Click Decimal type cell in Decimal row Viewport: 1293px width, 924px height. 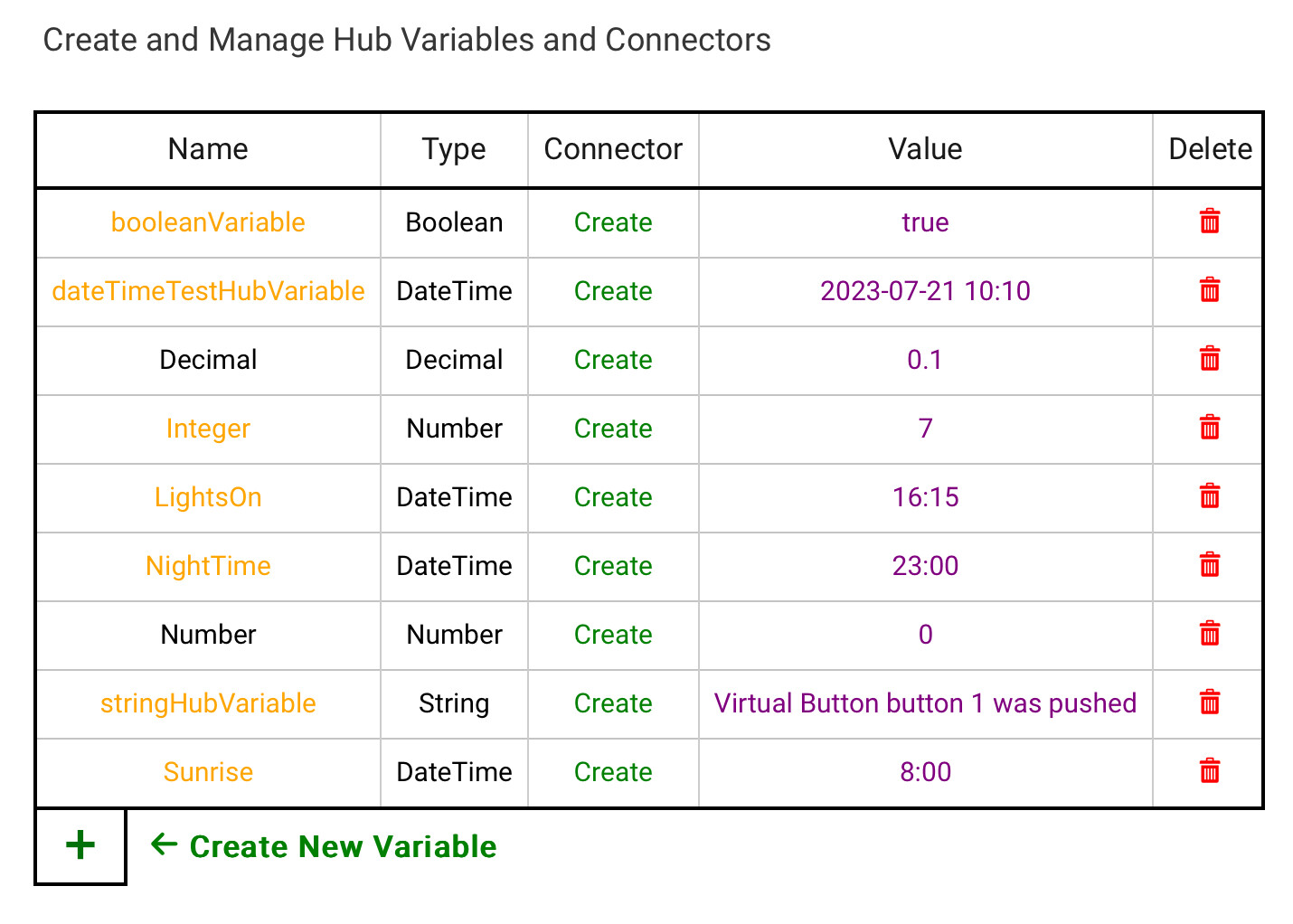[x=454, y=360]
